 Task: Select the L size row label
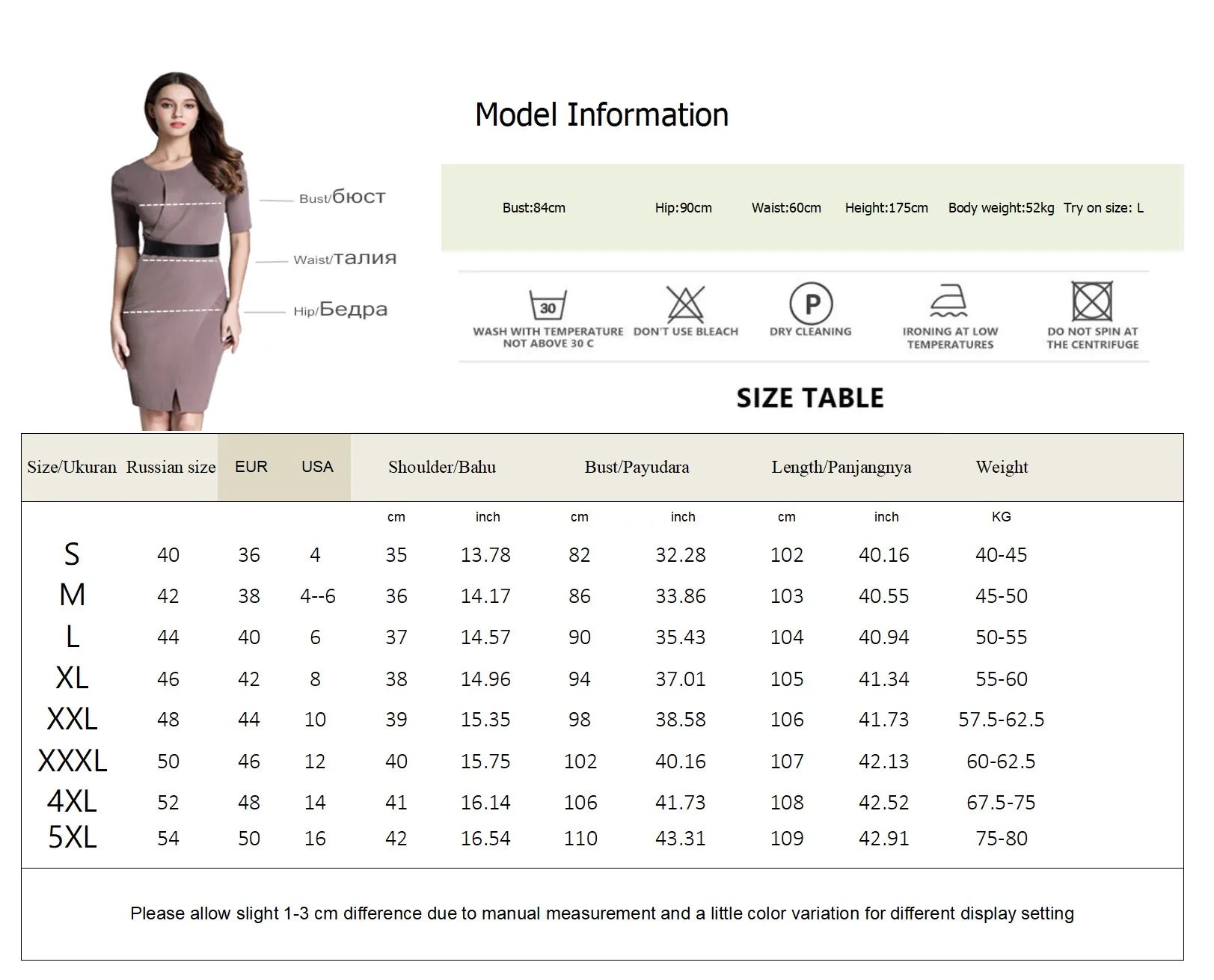(72, 637)
